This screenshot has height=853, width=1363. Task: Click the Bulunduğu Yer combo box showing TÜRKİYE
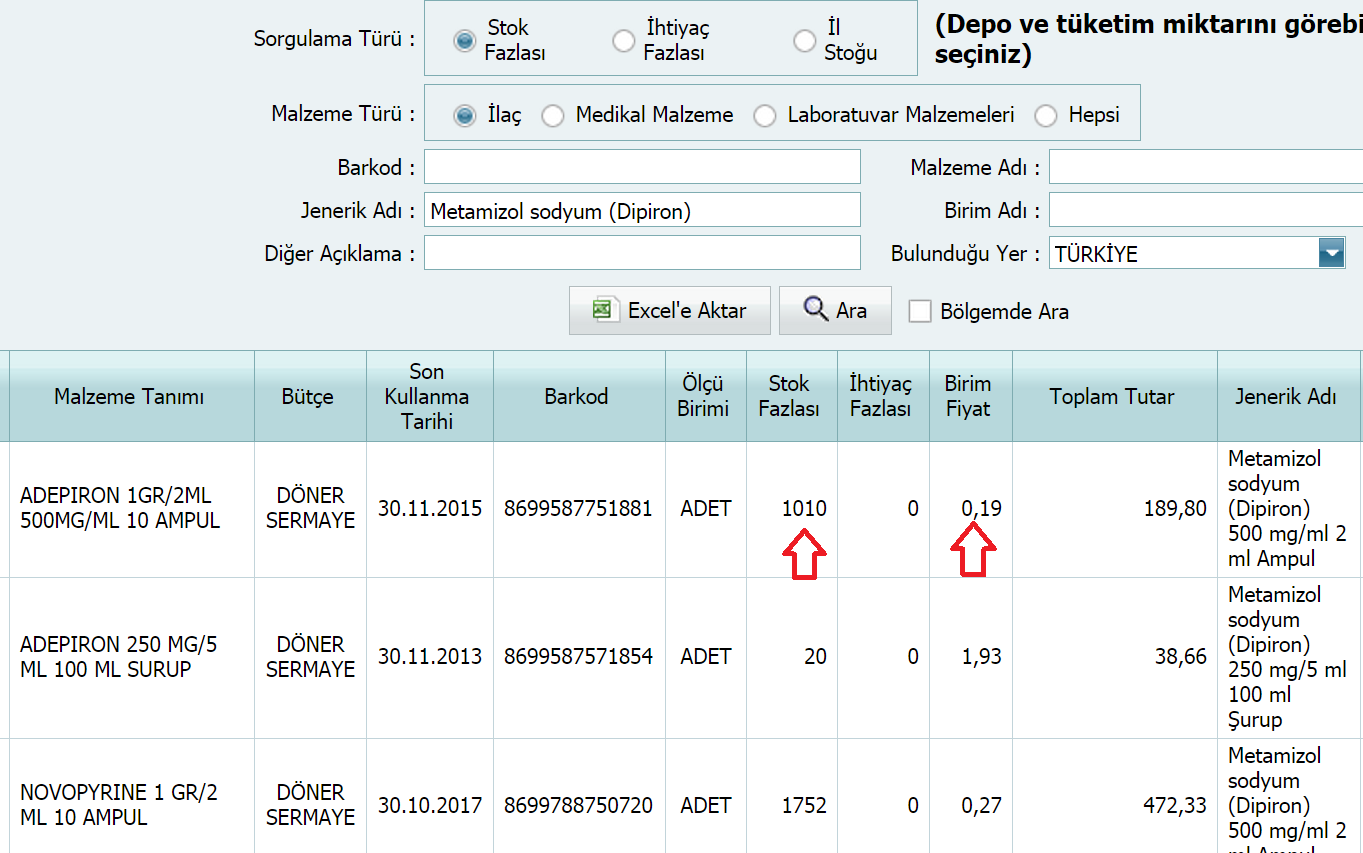click(x=1197, y=253)
